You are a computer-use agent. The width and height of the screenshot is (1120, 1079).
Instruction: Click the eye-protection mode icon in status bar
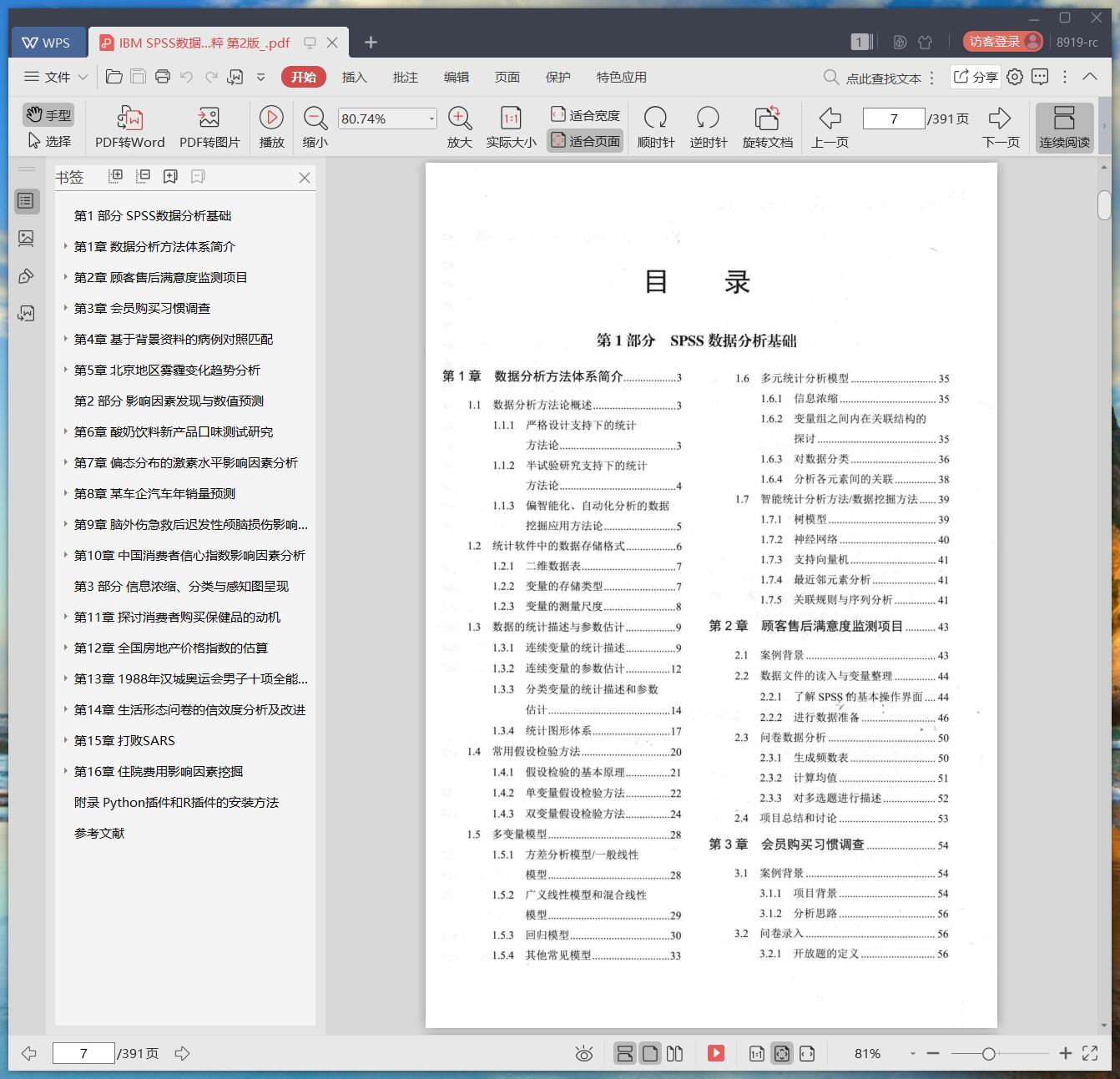pyautogui.click(x=584, y=1054)
